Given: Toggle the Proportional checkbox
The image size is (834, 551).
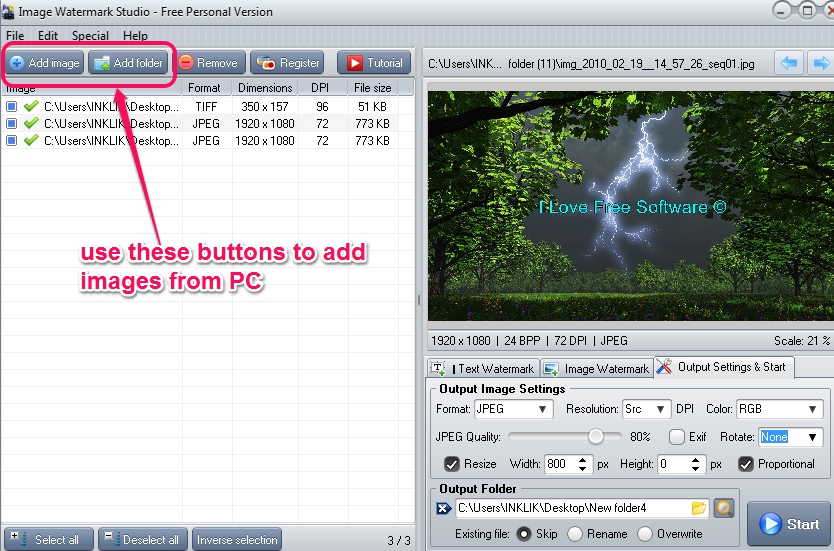Looking at the screenshot, I should (x=746, y=464).
